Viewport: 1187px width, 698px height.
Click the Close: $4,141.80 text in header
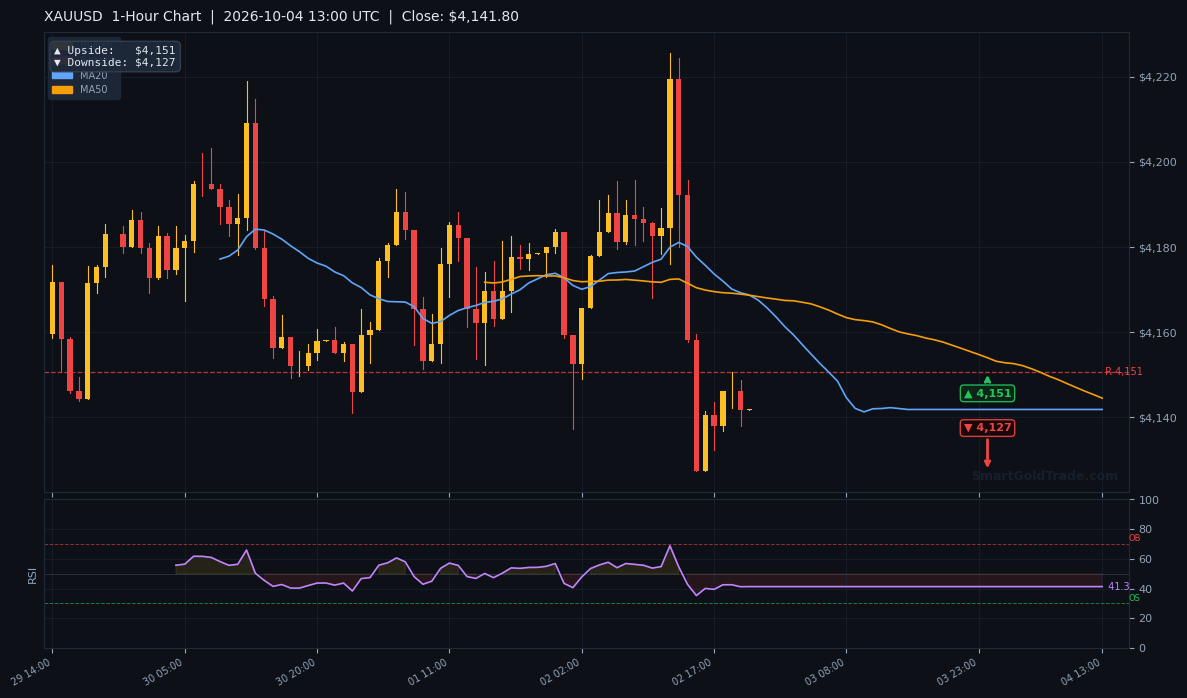click(460, 17)
